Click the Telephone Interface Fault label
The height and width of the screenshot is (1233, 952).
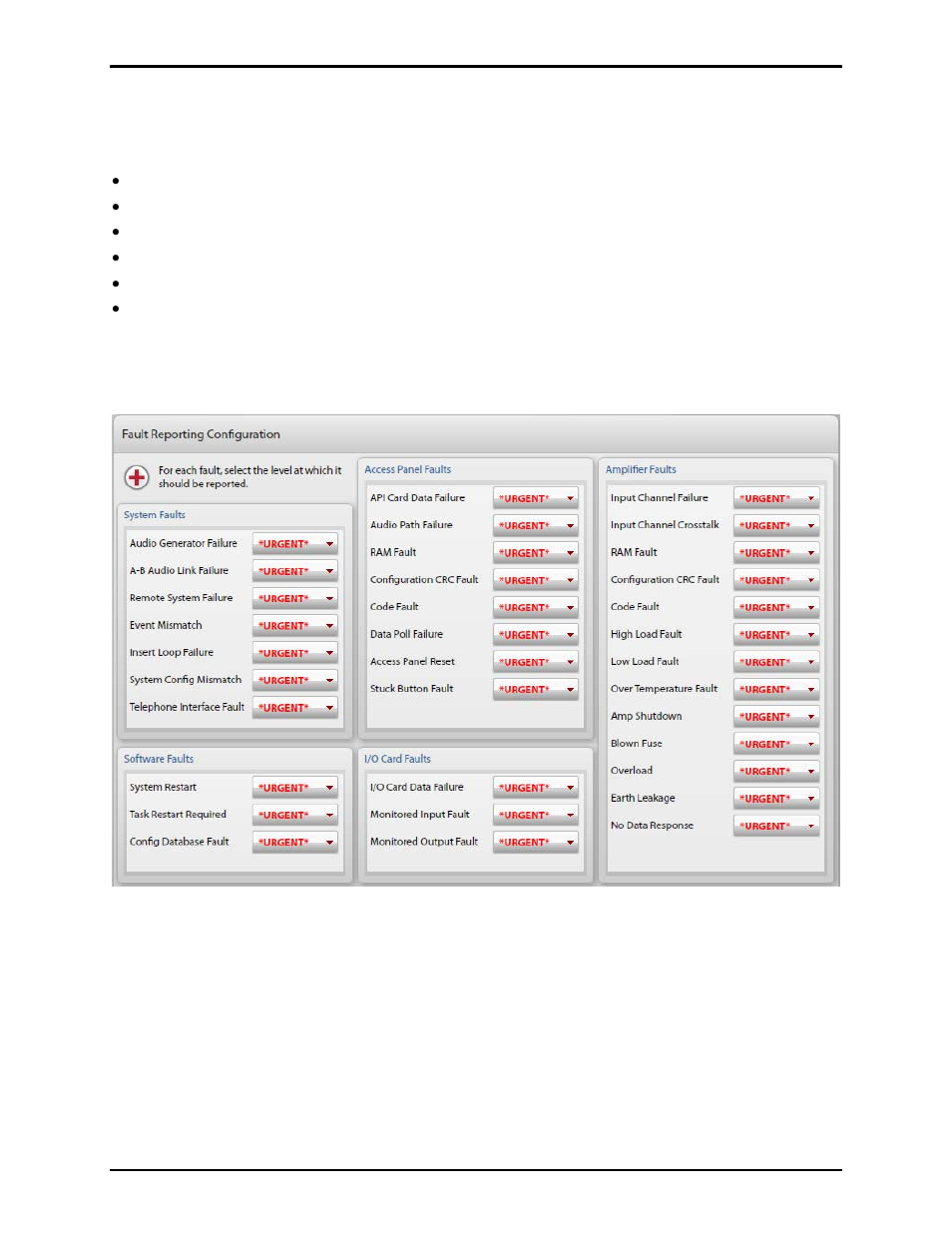(187, 707)
